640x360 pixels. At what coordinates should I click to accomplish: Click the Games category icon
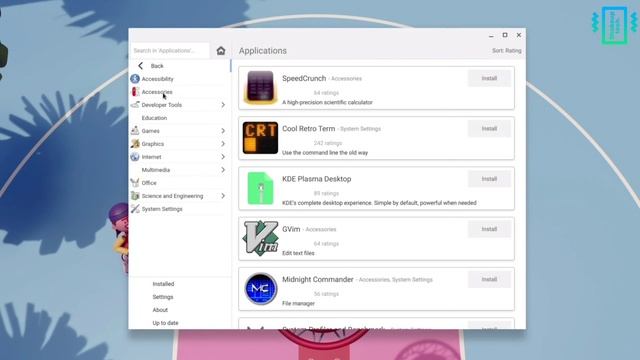coord(135,131)
